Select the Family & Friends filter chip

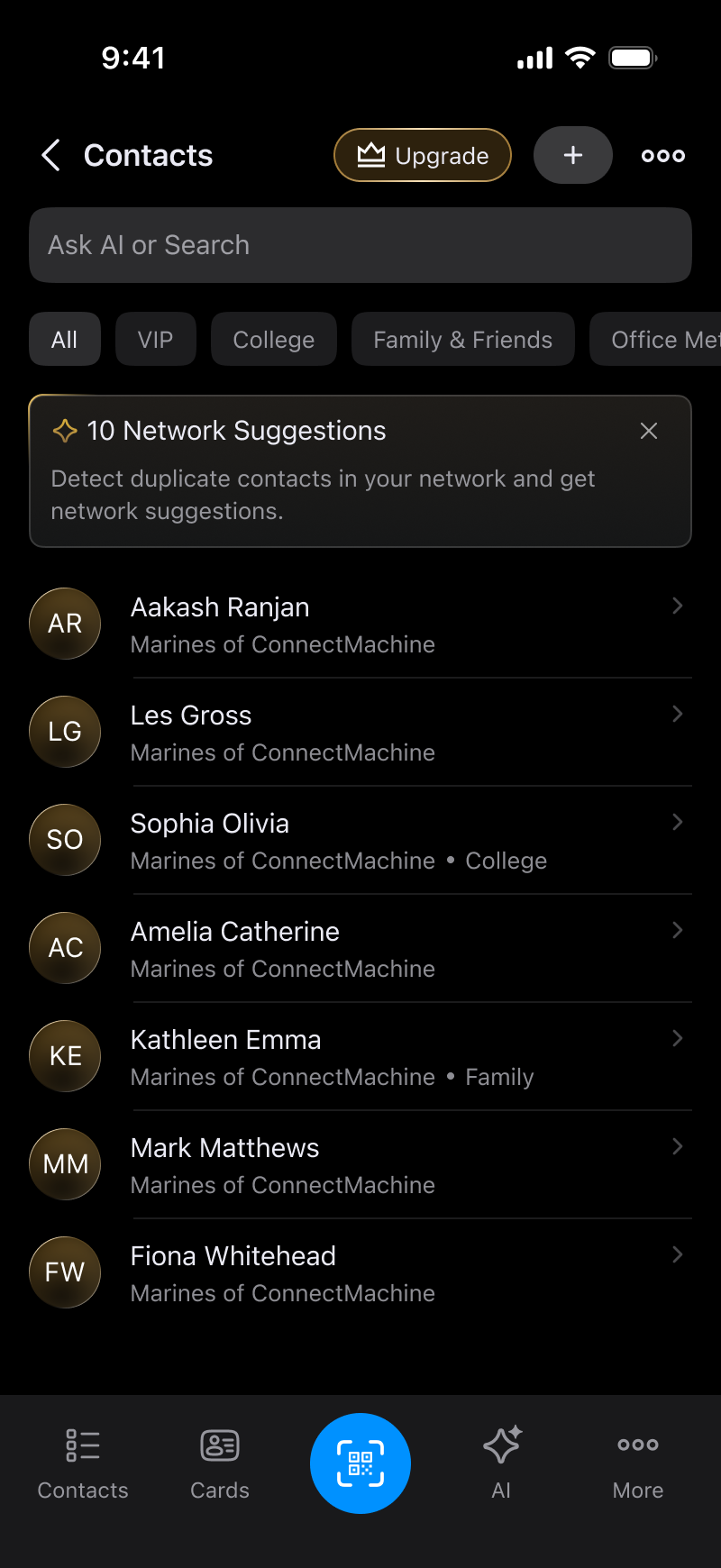click(x=462, y=340)
